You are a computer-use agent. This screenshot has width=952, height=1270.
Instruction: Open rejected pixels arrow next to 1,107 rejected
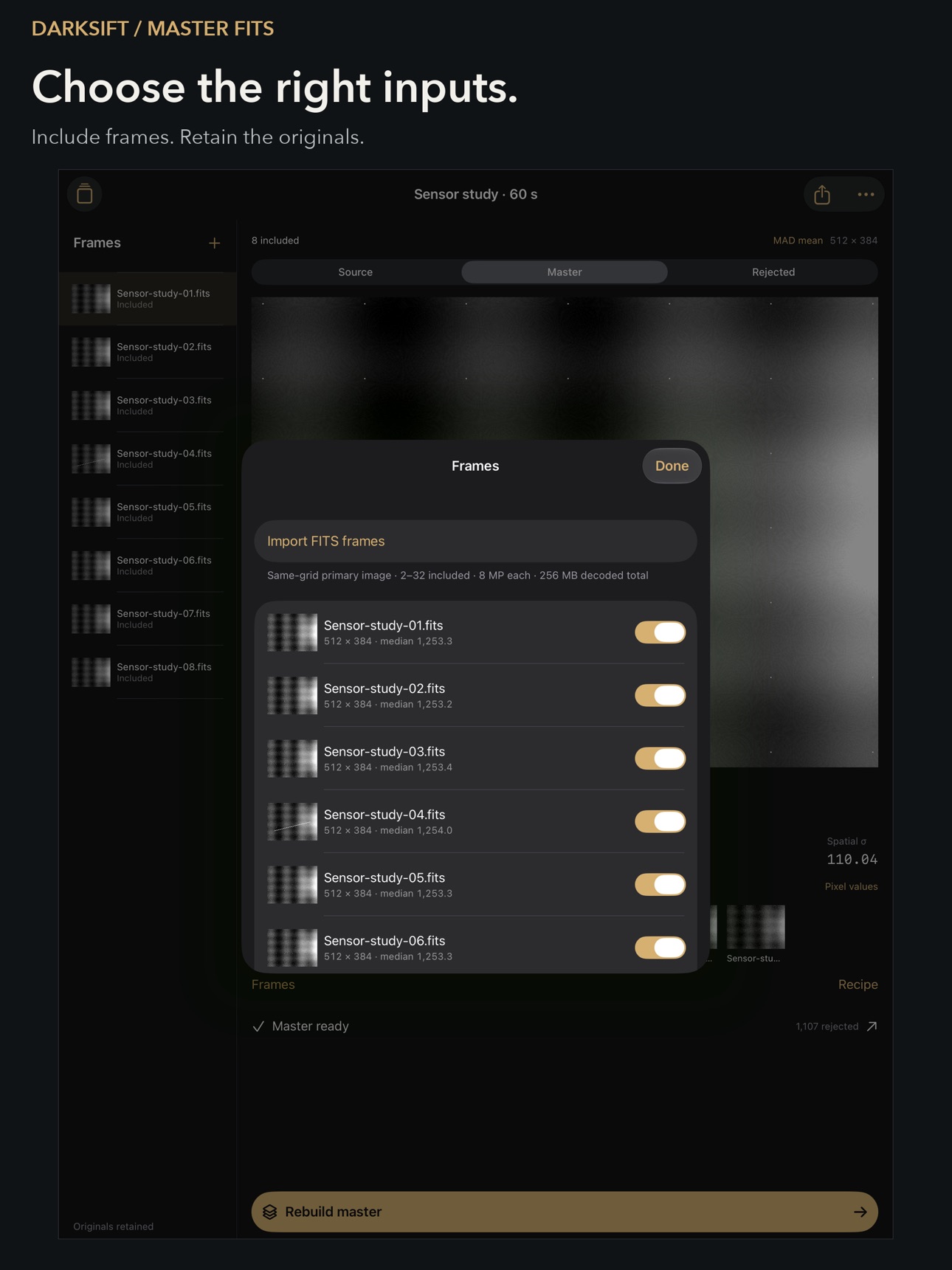pyautogui.click(x=872, y=1026)
